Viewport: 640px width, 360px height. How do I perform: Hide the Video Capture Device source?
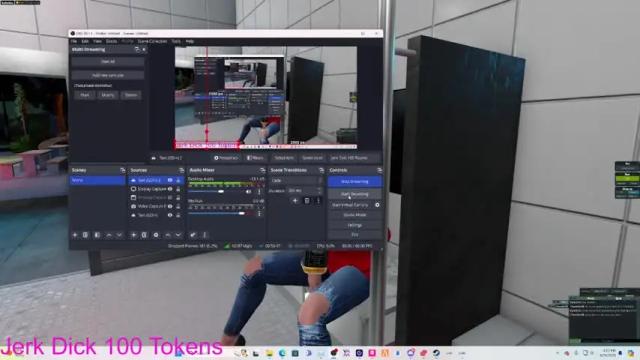click(x=170, y=206)
